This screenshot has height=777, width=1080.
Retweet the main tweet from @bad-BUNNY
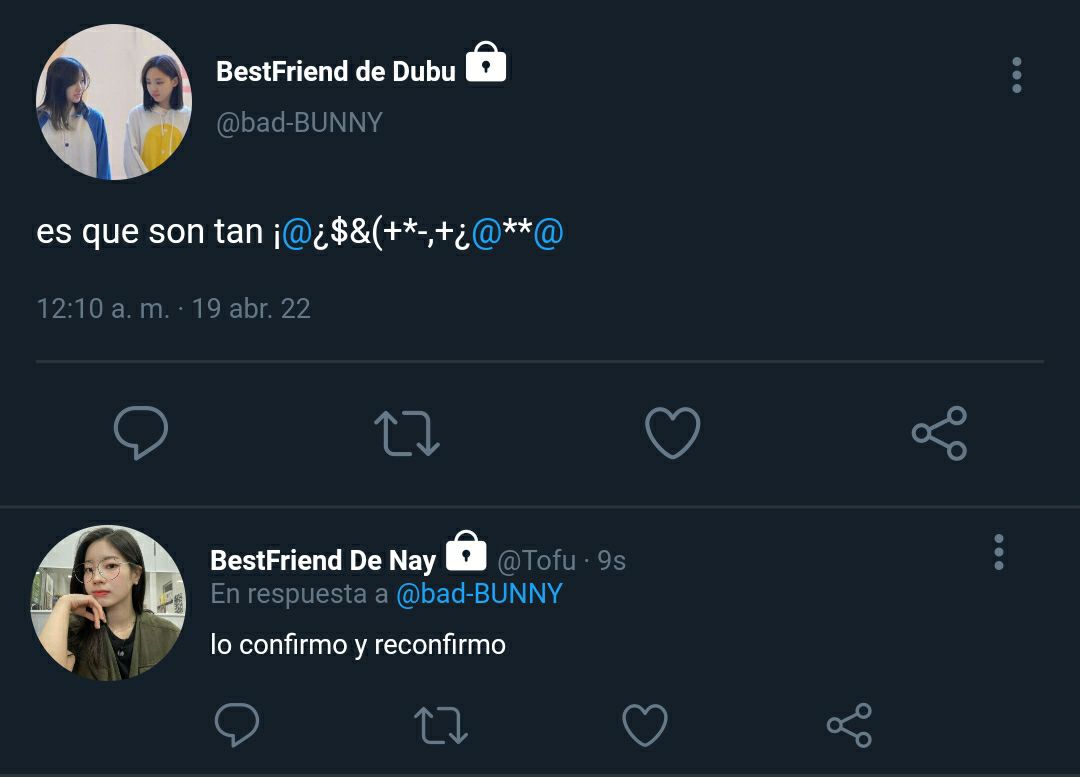(406, 433)
